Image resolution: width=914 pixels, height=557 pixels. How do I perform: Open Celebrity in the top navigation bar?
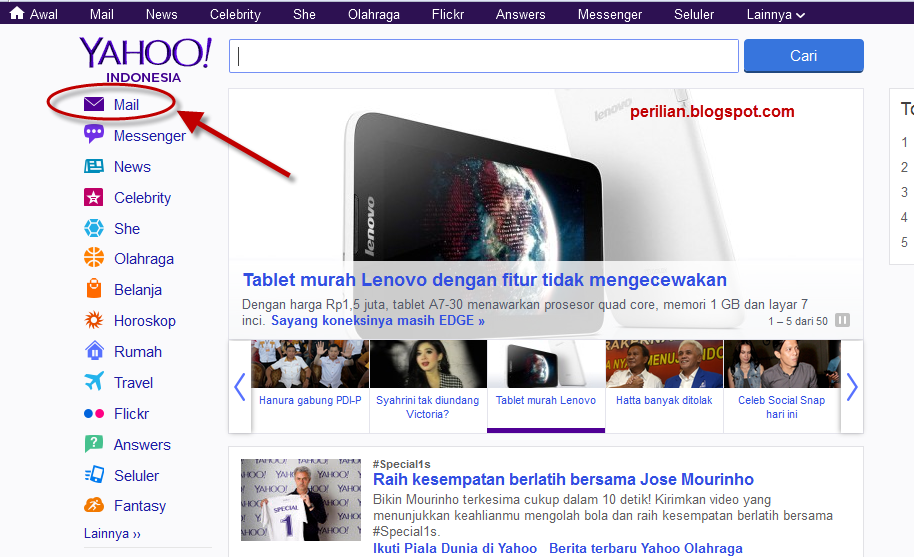coord(235,15)
